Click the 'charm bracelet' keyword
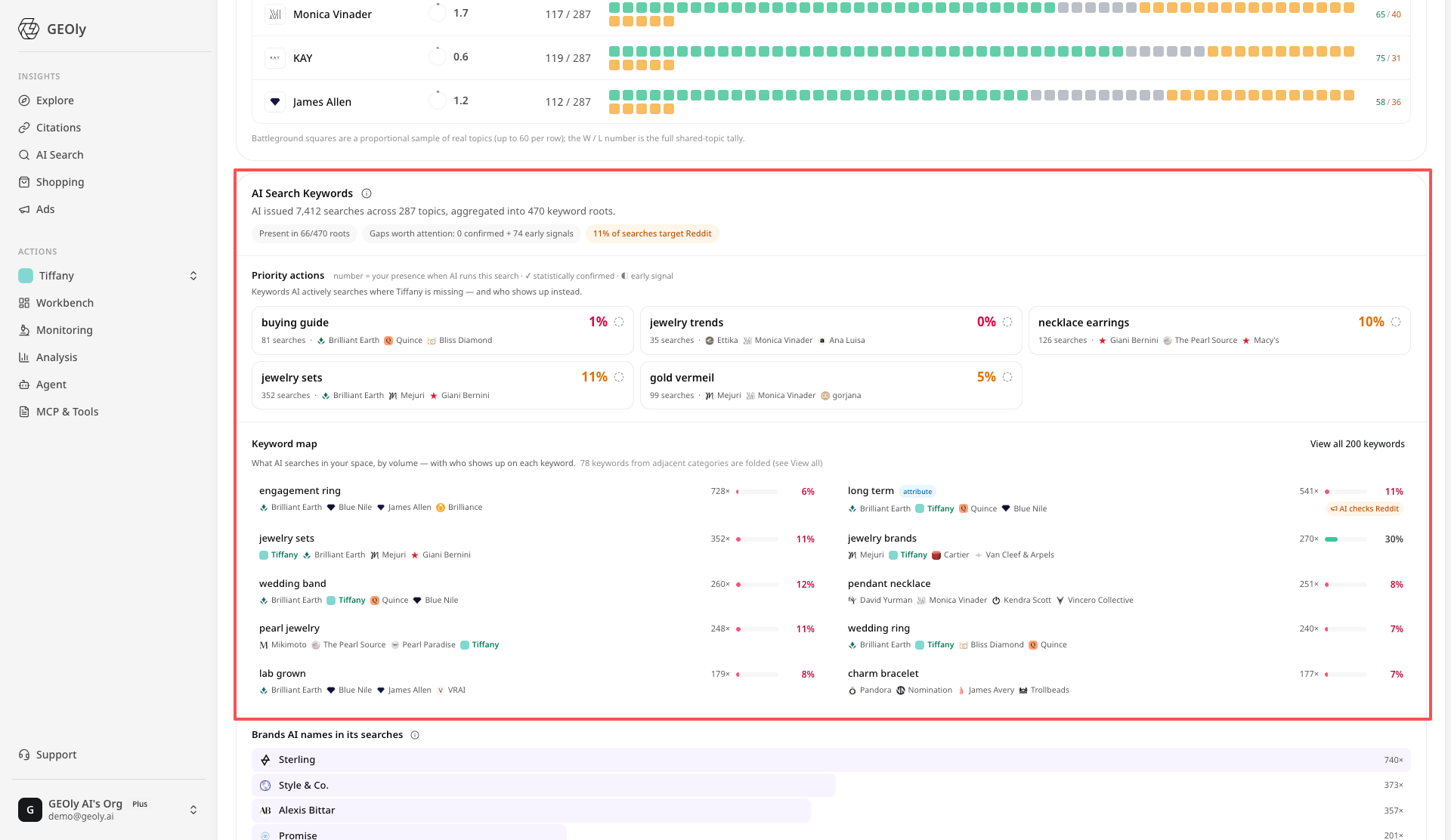The width and height of the screenshot is (1451, 840). pyautogui.click(x=883, y=674)
